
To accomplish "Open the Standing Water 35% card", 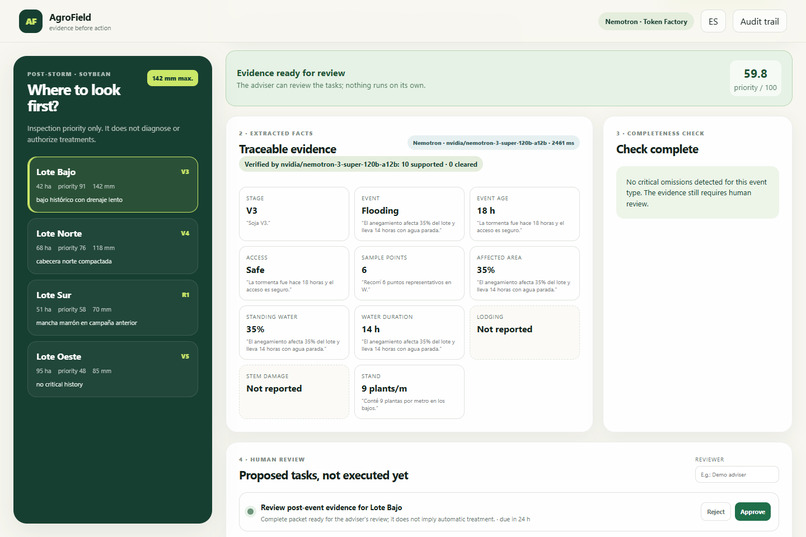I will (x=294, y=332).
